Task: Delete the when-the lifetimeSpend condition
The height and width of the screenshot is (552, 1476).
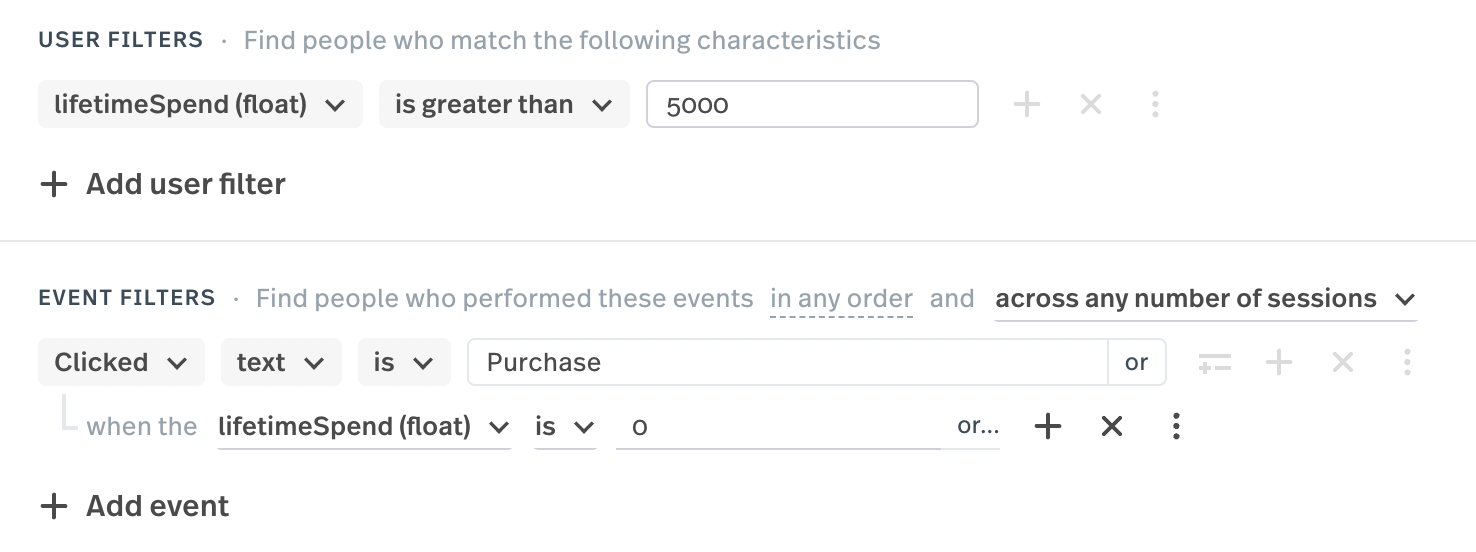Action: tap(1112, 427)
